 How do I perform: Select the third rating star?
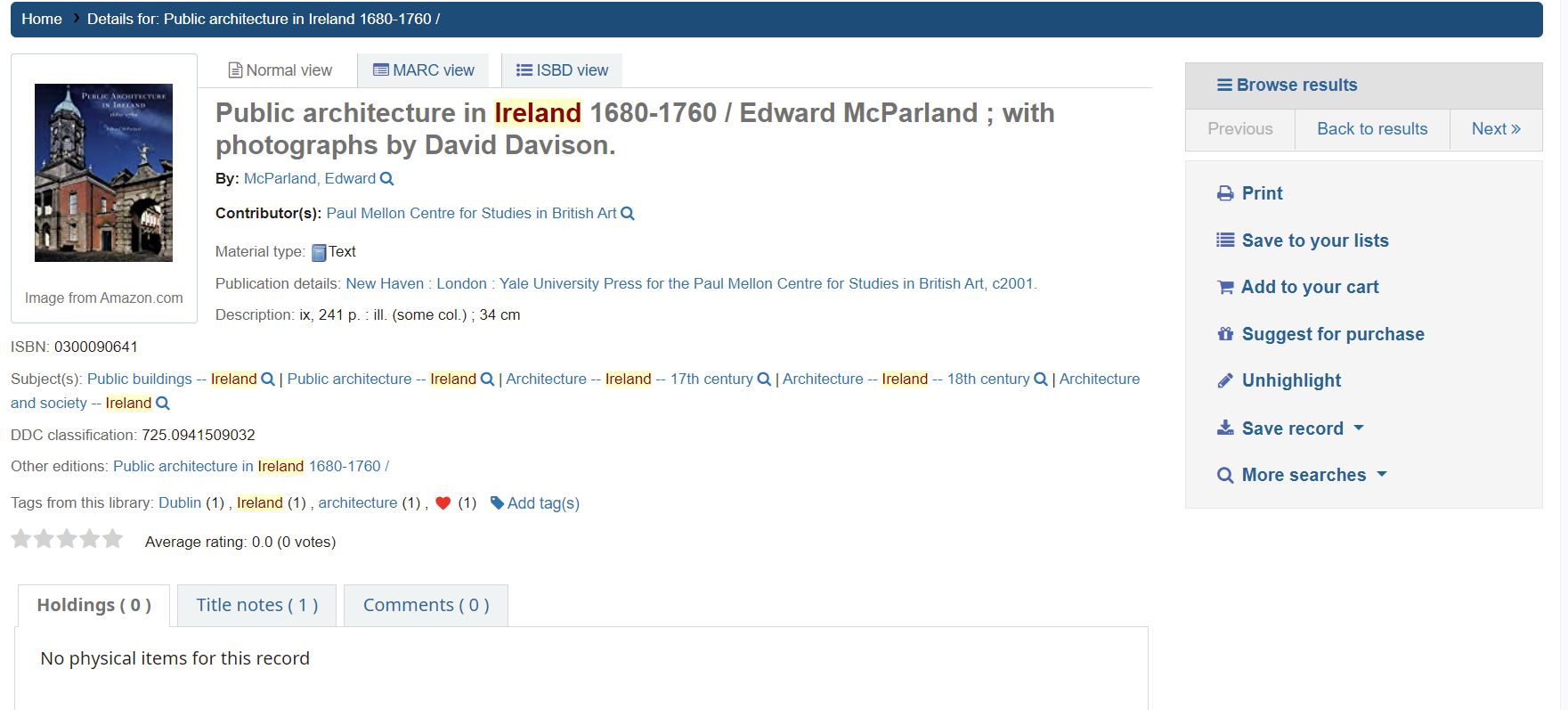click(67, 538)
